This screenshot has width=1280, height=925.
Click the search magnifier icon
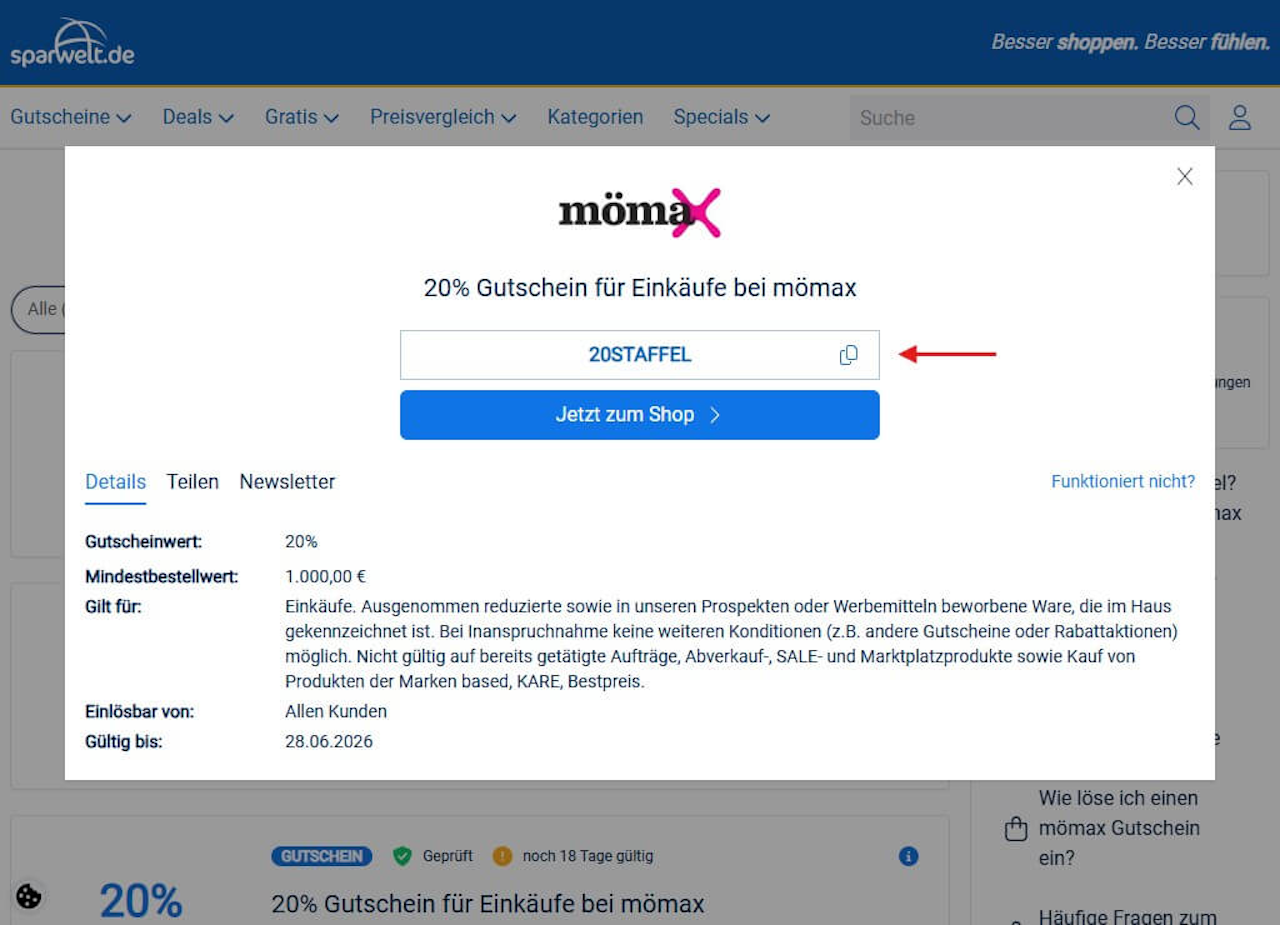pos(1187,117)
